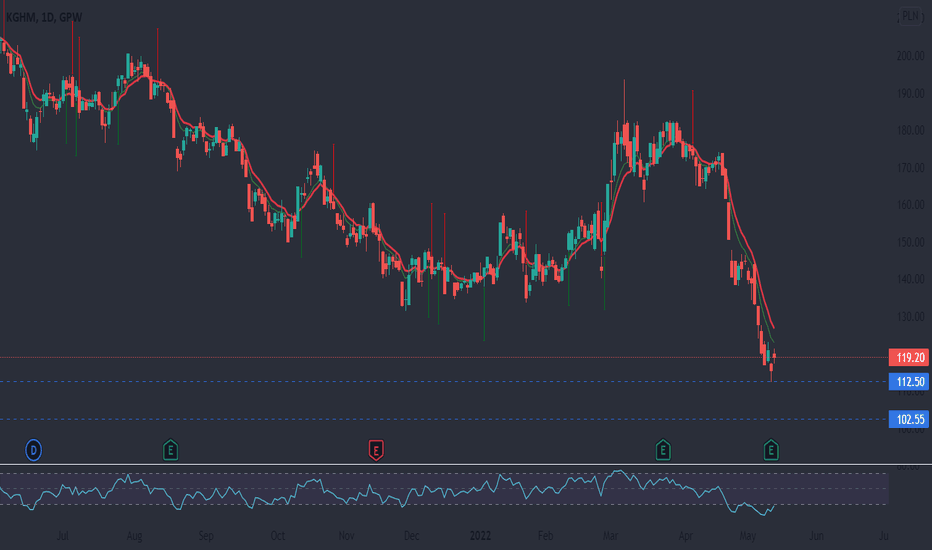The image size is (932, 550).
Task: Click the 170.00 price axis label
Action: 910,168
